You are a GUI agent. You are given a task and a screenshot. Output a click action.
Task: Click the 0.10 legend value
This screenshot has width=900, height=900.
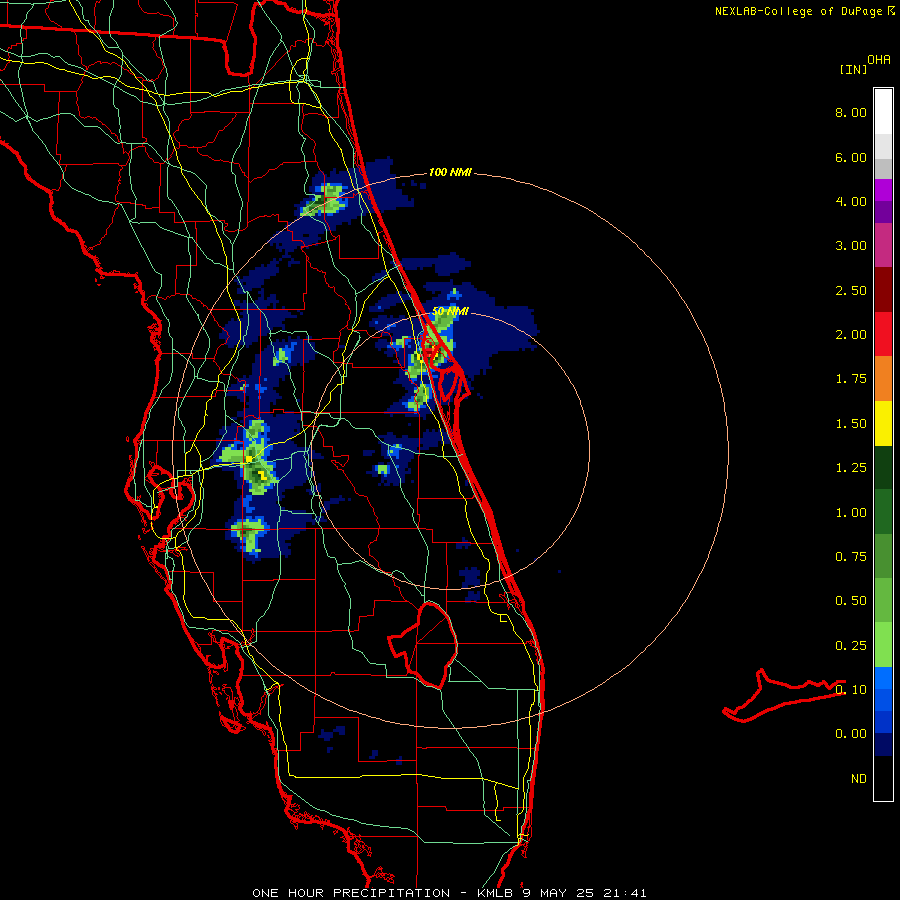(851, 690)
